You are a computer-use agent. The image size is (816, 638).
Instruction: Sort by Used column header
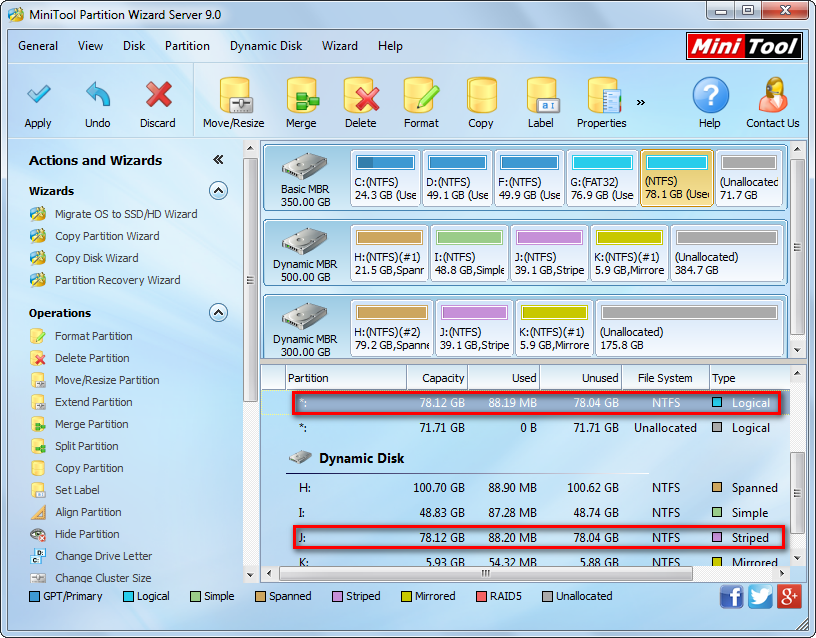[x=504, y=378]
